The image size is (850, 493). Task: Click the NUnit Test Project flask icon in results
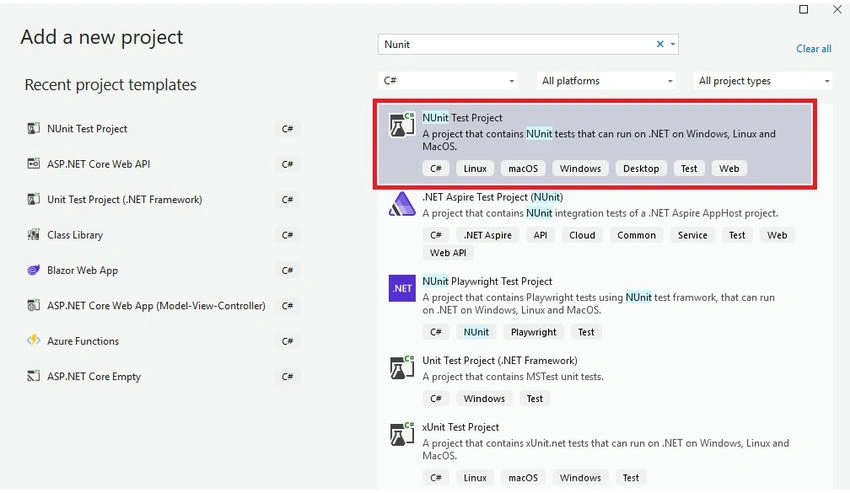(x=402, y=125)
